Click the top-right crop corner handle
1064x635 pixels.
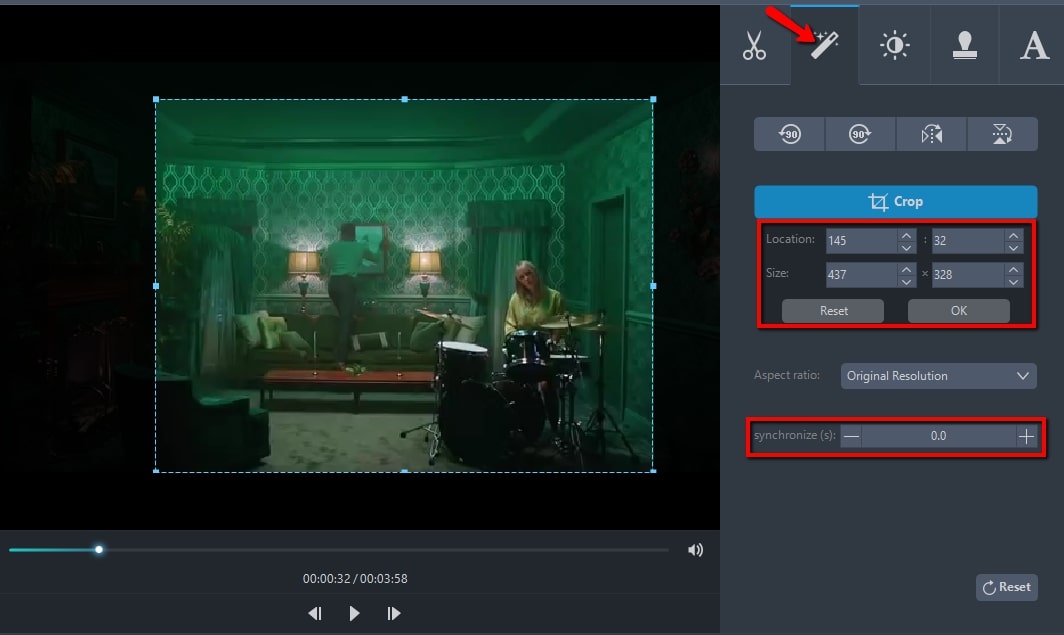(x=653, y=99)
